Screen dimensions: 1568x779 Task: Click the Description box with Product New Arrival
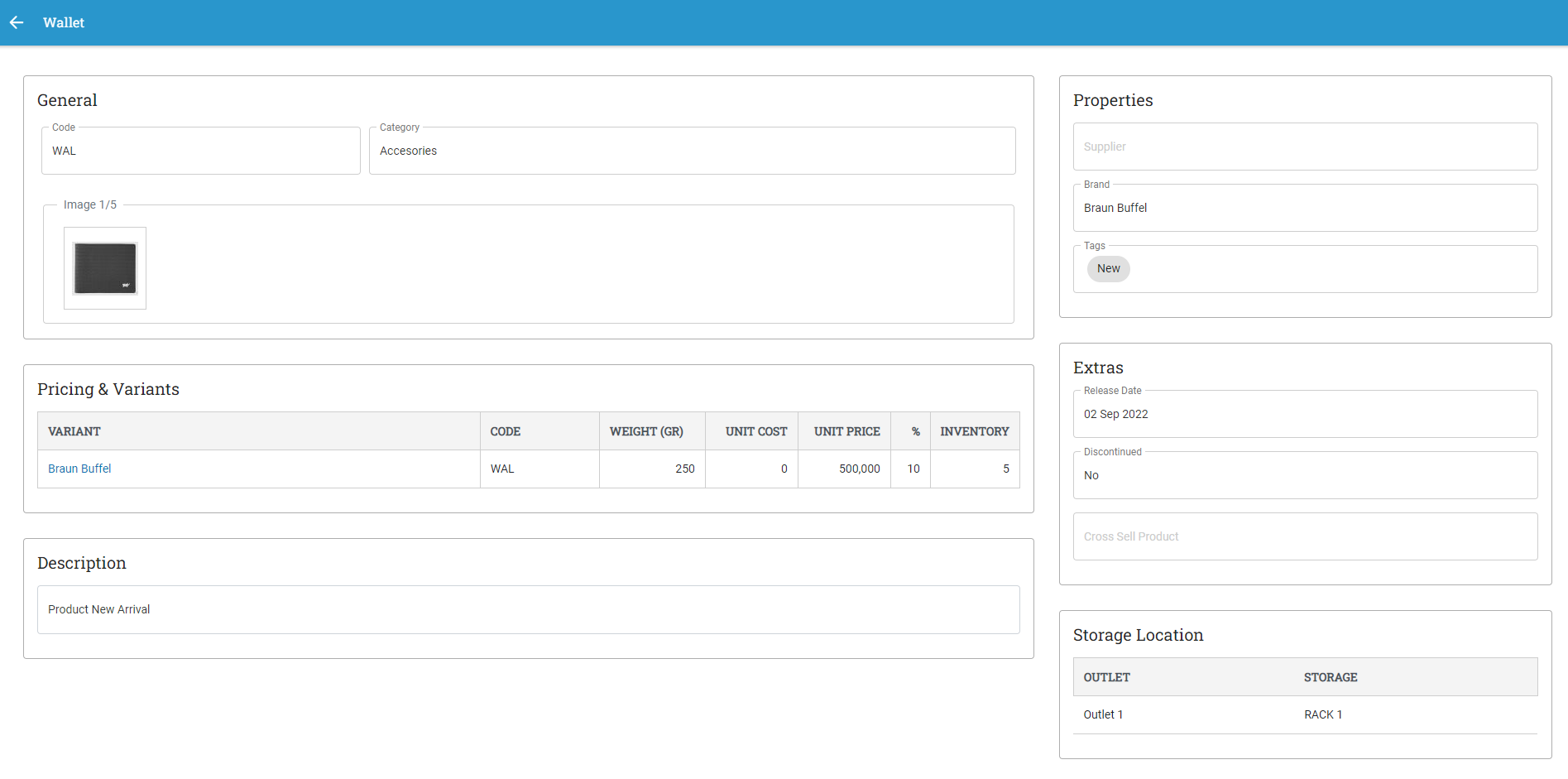coord(529,610)
